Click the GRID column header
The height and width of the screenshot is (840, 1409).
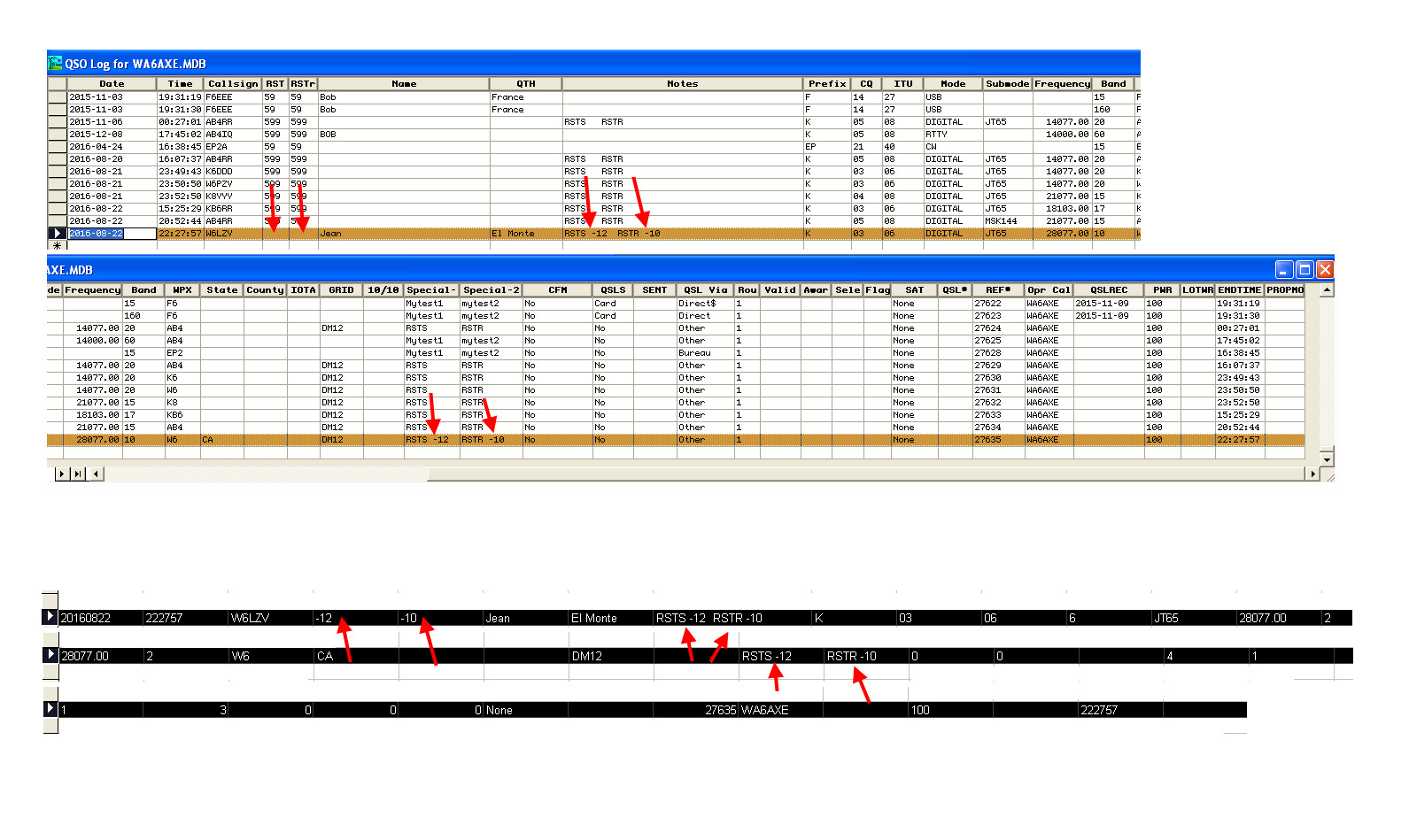[341, 290]
